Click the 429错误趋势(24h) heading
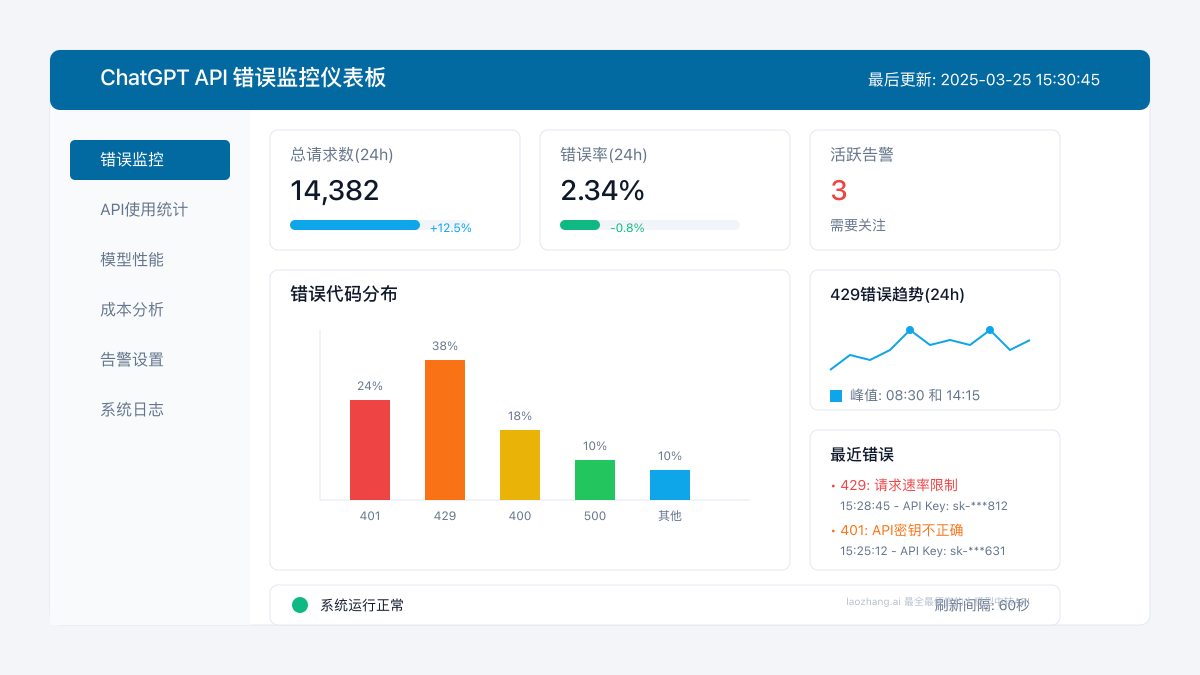The width and height of the screenshot is (1200, 675). pos(897,294)
